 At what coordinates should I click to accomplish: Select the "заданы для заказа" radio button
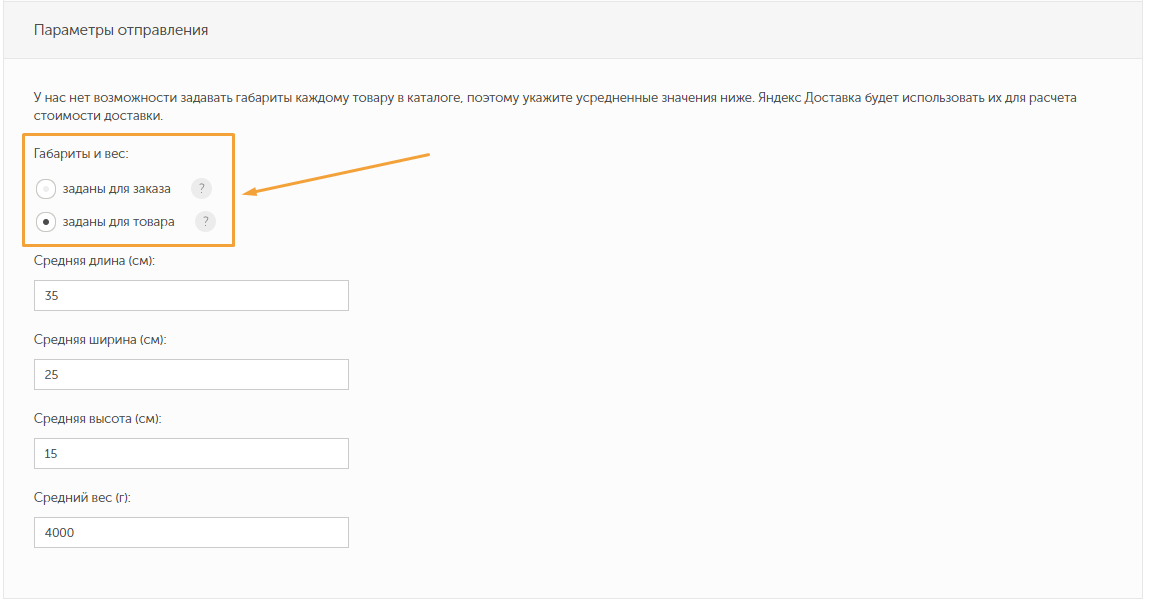click(x=46, y=189)
